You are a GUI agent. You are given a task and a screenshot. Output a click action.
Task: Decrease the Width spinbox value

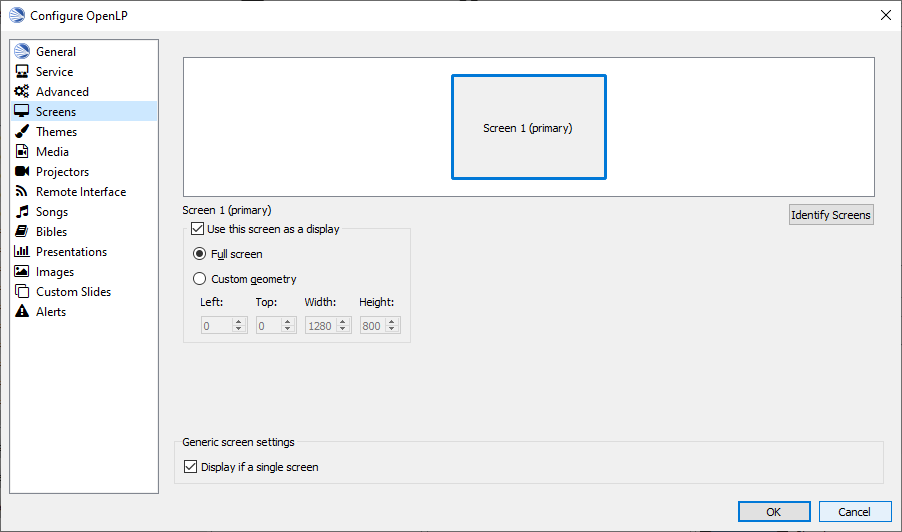[x=343, y=330]
